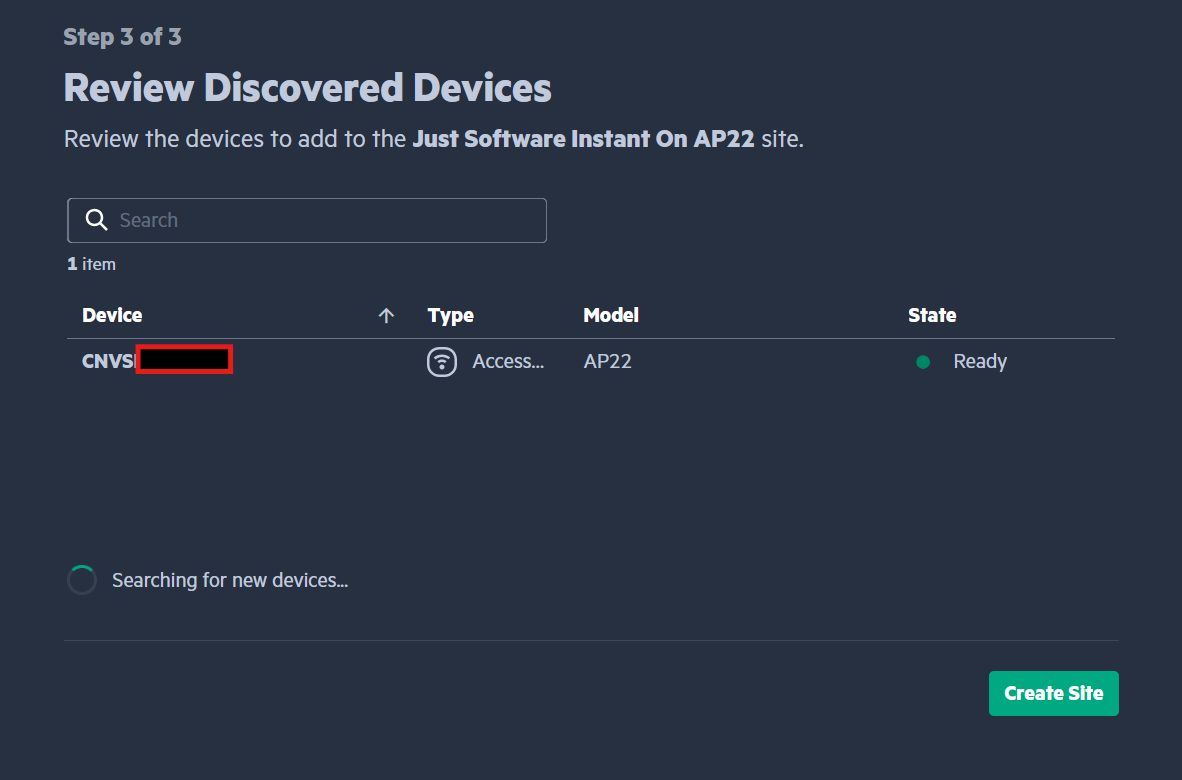
Task: Click the access point Wi-Fi icon
Action: (442, 362)
